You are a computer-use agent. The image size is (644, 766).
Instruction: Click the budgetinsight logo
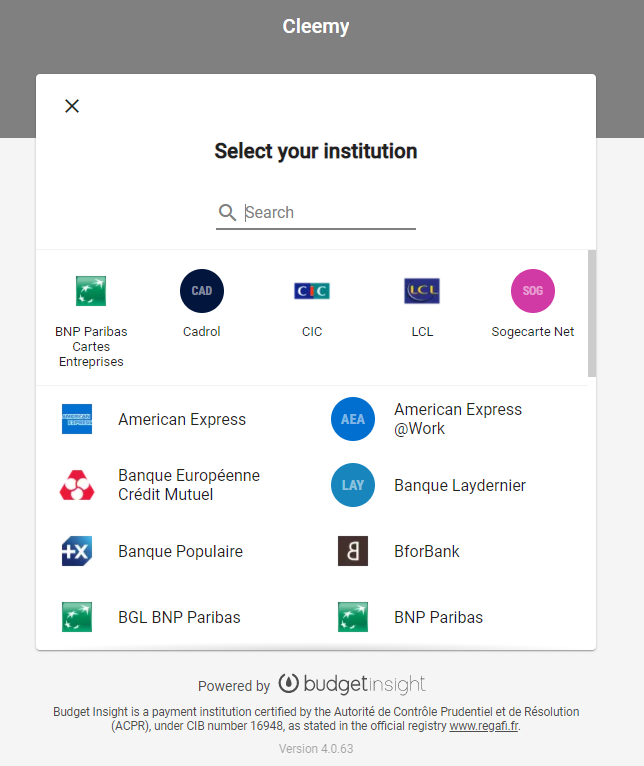click(x=352, y=684)
